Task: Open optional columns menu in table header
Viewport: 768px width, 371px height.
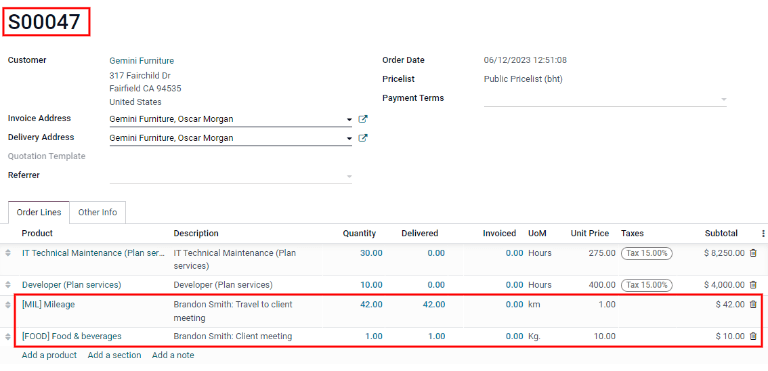Action: click(763, 233)
